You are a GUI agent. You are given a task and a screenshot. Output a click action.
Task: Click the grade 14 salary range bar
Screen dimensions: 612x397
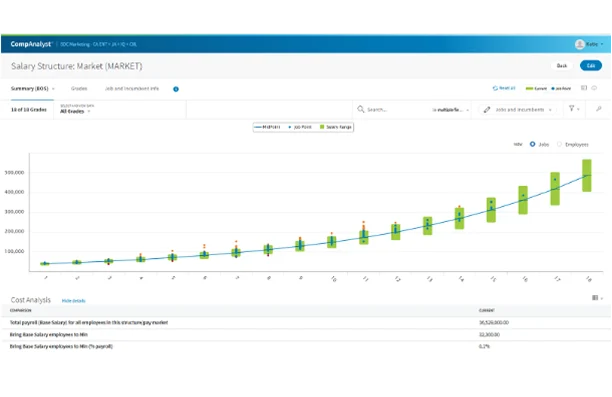pos(459,218)
